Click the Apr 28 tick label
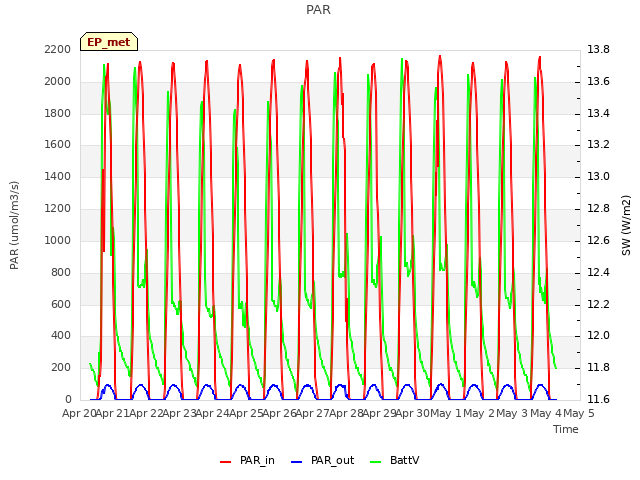The image size is (640, 480). (x=346, y=413)
